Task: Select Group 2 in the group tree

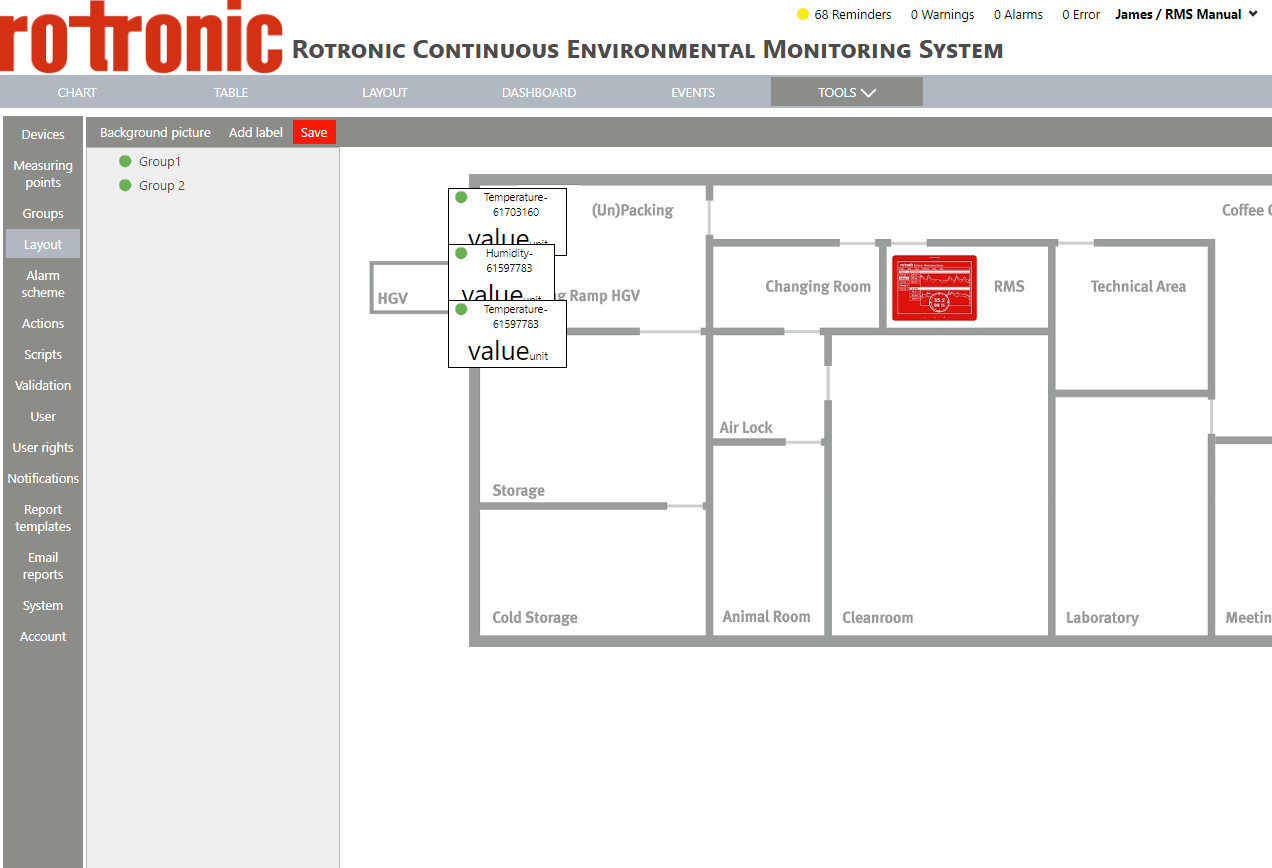Action: click(x=162, y=185)
